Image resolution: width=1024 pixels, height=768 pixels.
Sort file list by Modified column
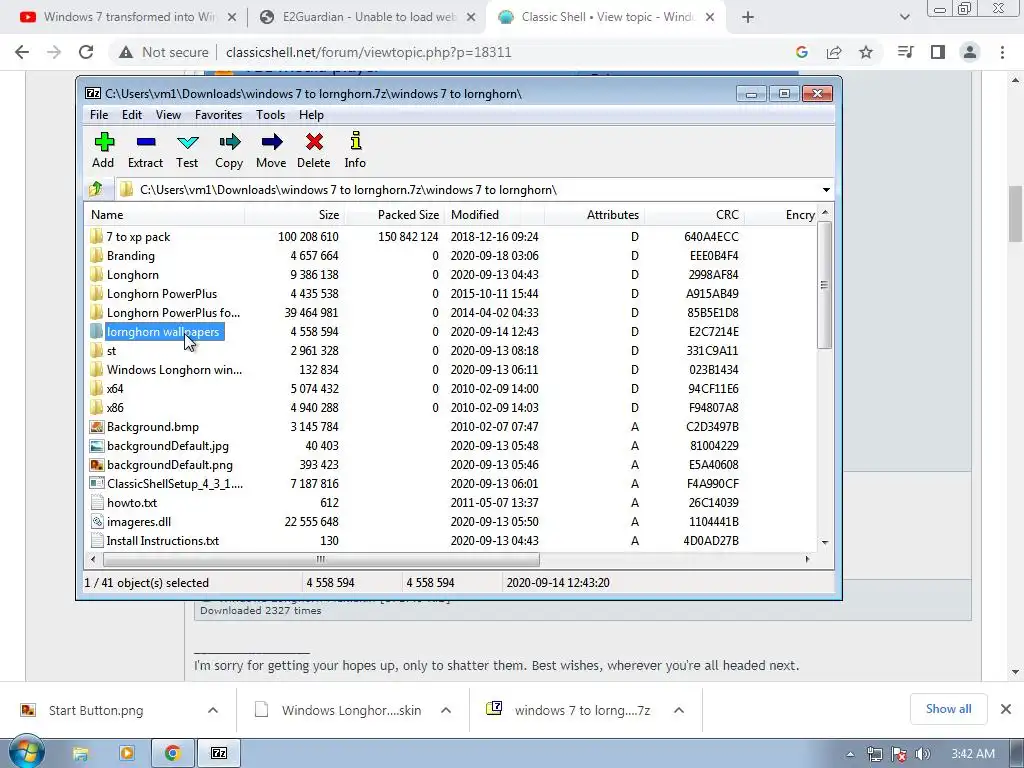pyautogui.click(x=494, y=215)
